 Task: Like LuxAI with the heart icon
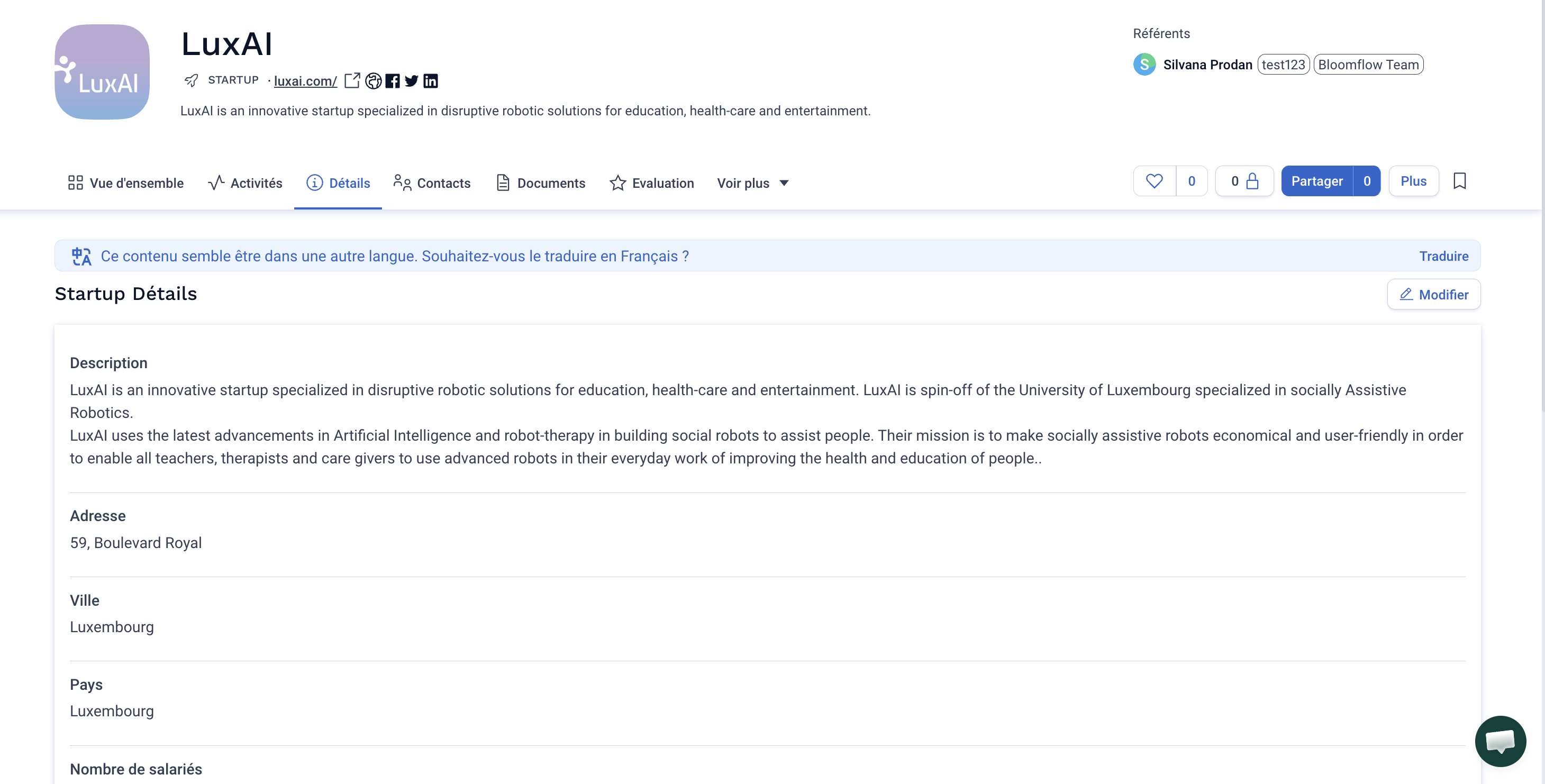pyautogui.click(x=1154, y=181)
